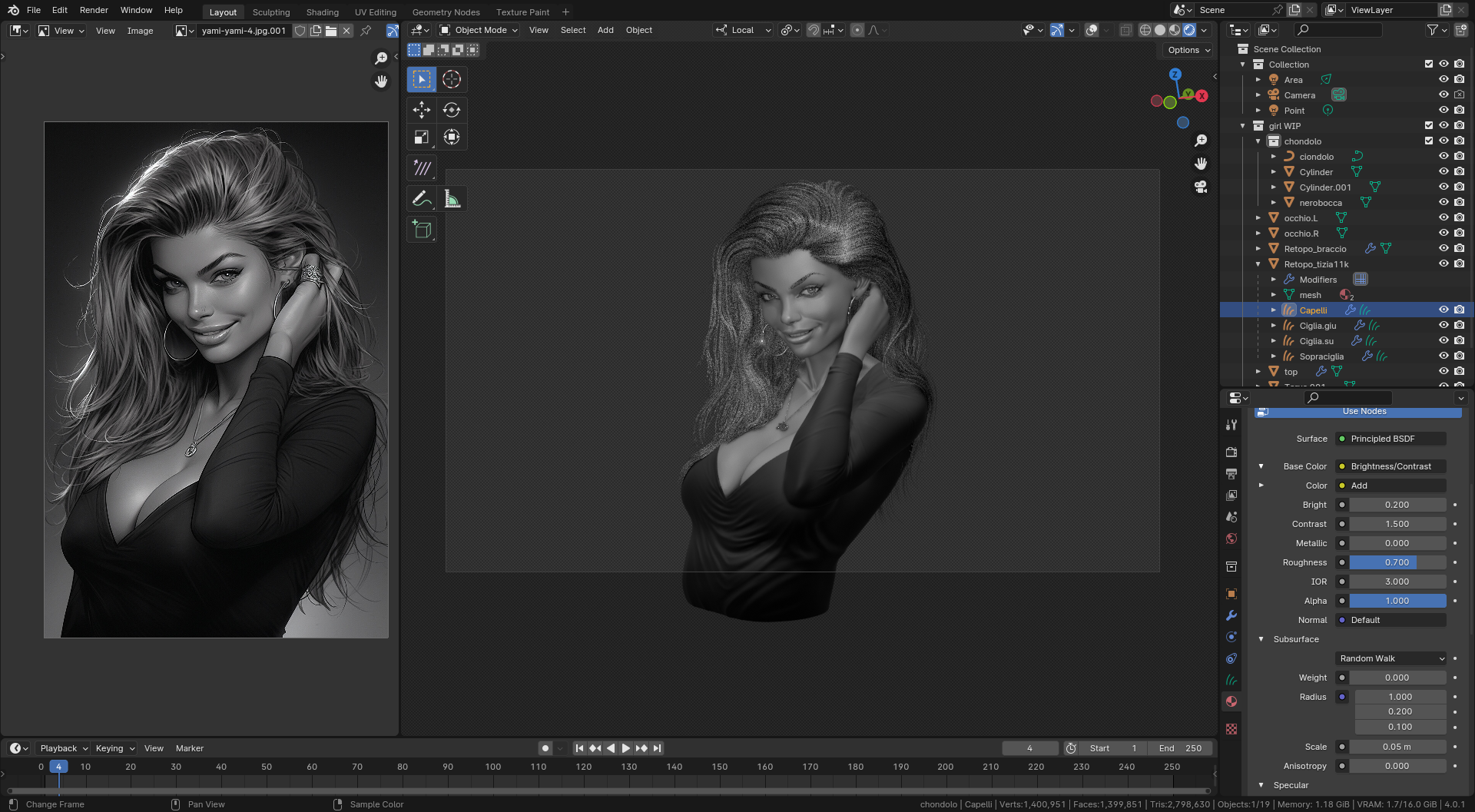Select the Scale tool
The image size is (1475, 812).
(x=422, y=137)
